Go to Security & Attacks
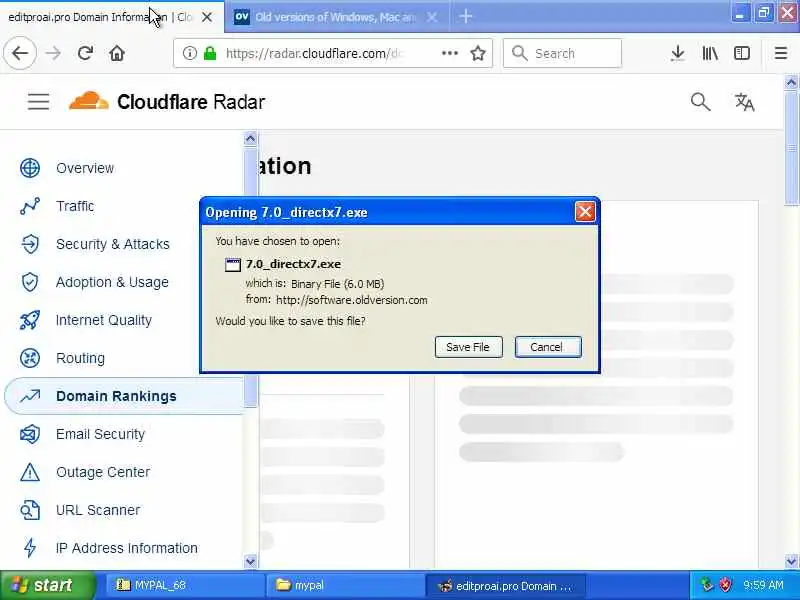Screen dimensions: 800x600 [113, 244]
